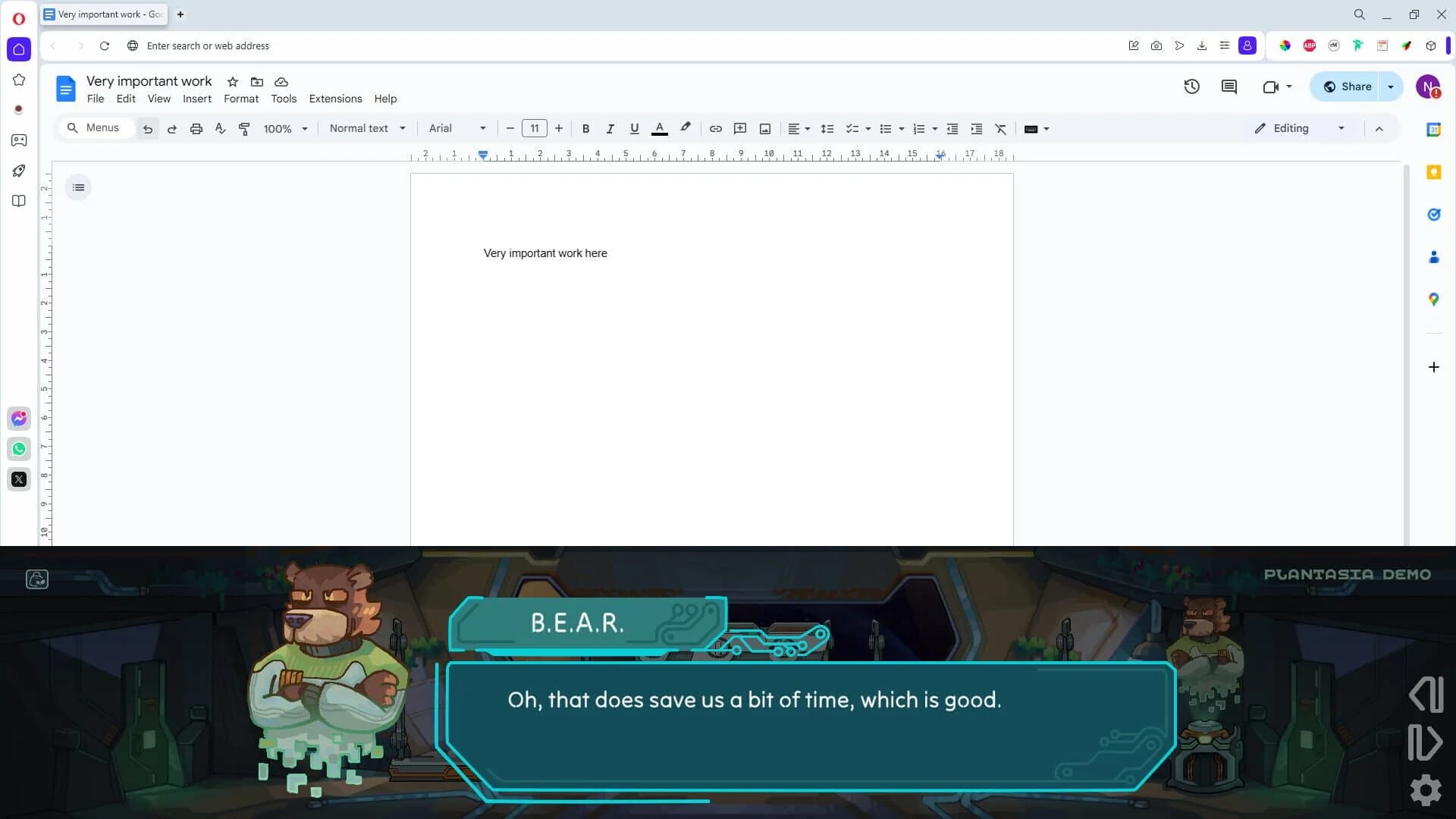Toggle the checklist formatting option
Image resolution: width=1456 pixels, height=819 pixels.
[x=852, y=128]
